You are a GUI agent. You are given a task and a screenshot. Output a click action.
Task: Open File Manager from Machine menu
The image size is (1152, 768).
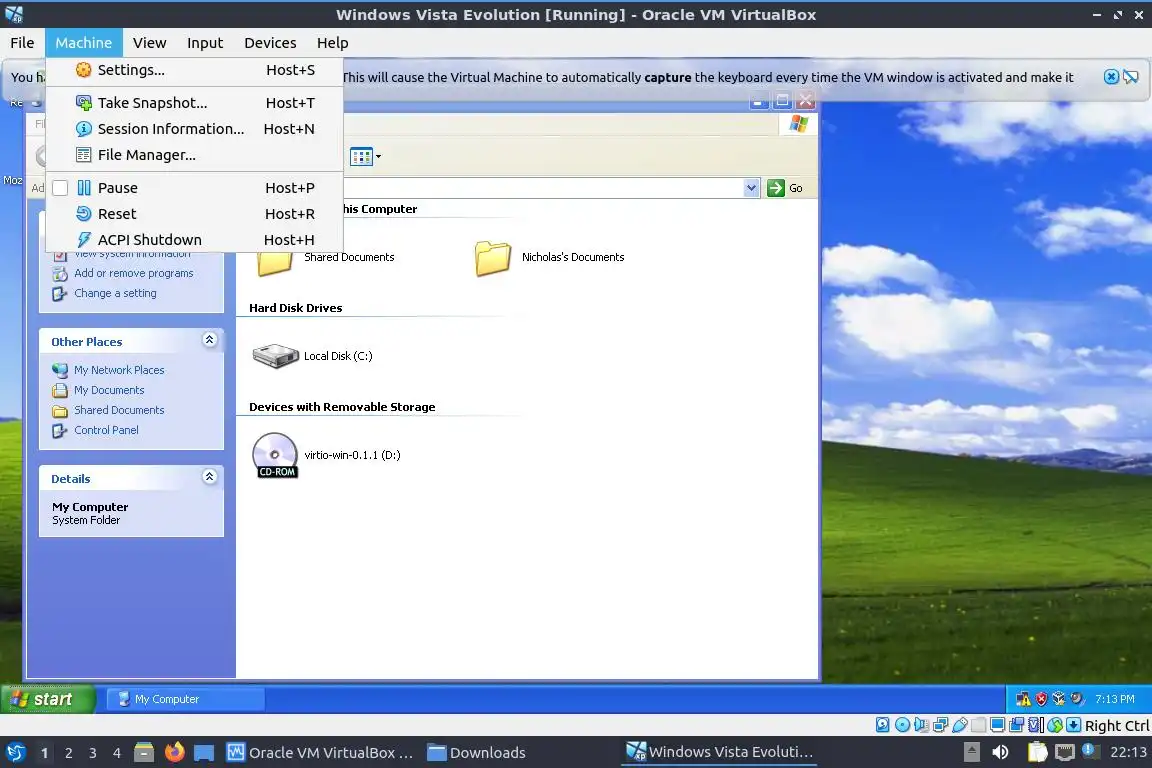pos(195,155)
